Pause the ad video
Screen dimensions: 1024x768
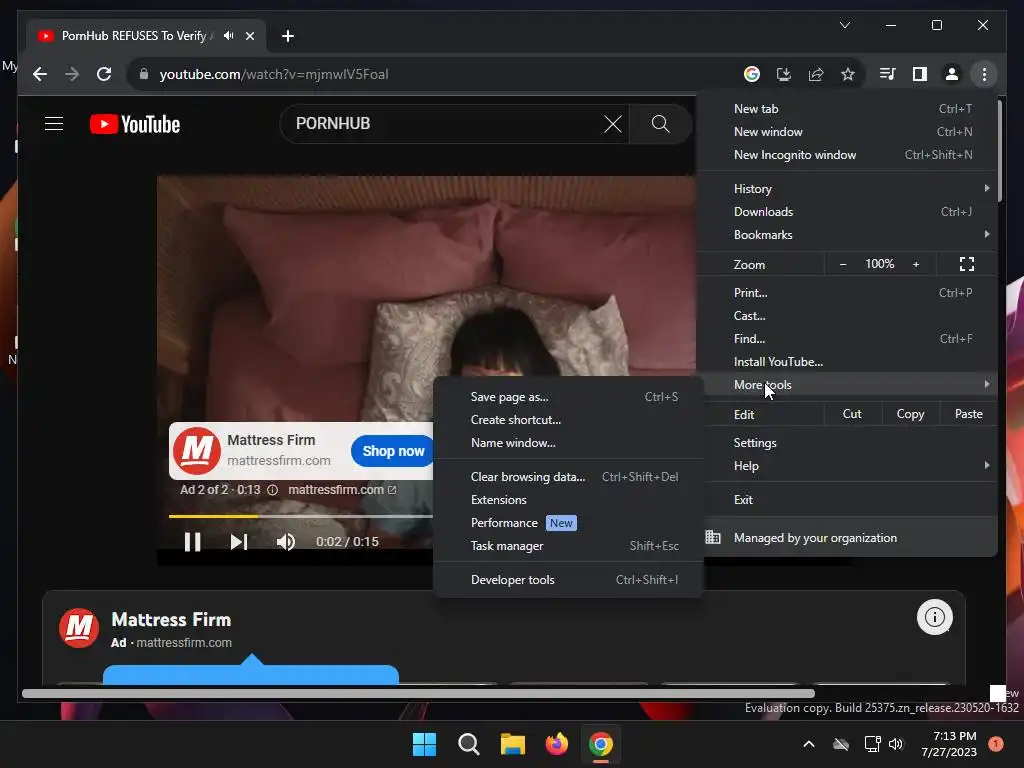[x=192, y=542]
